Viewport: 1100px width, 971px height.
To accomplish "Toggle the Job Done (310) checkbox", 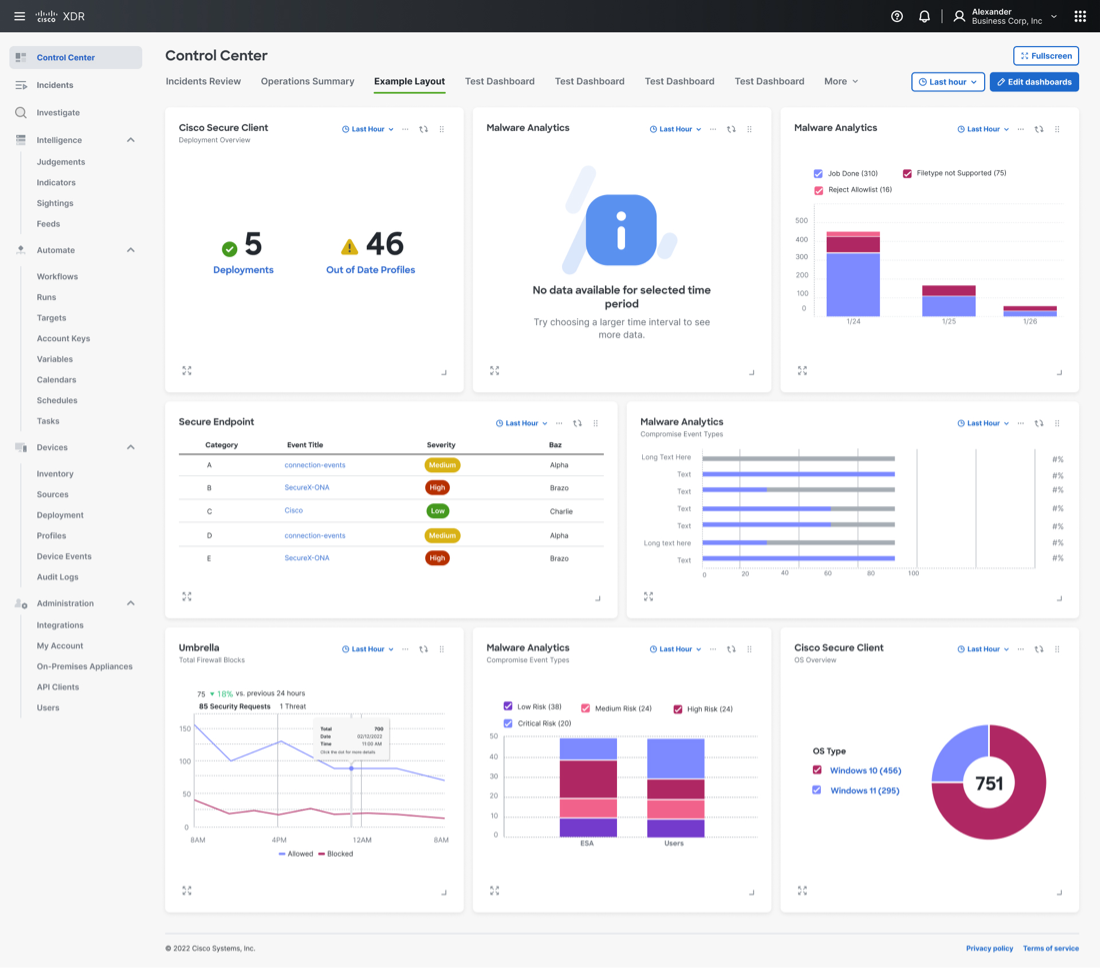I will (819, 173).
